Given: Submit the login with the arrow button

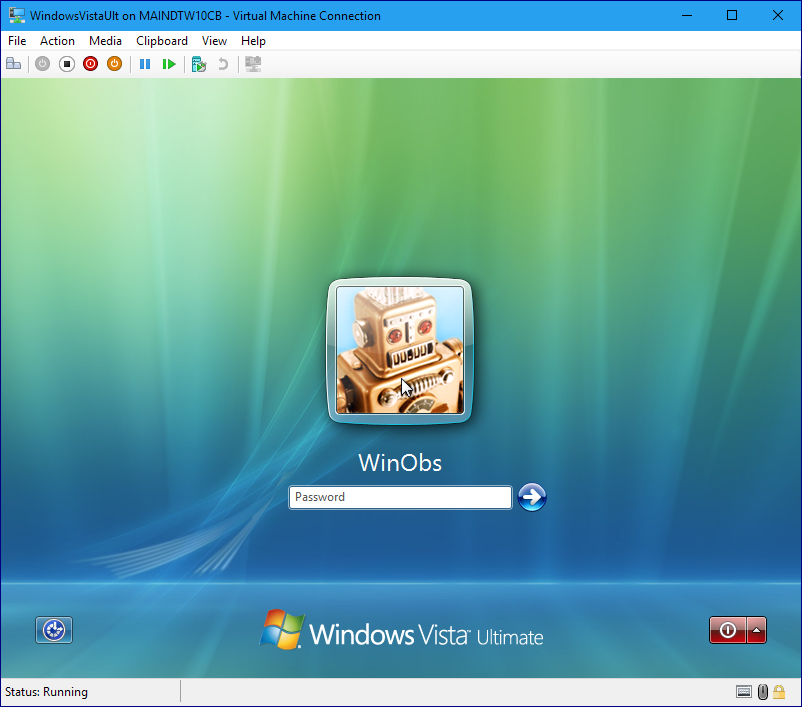Looking at the screenshot, I should point(532,497).
